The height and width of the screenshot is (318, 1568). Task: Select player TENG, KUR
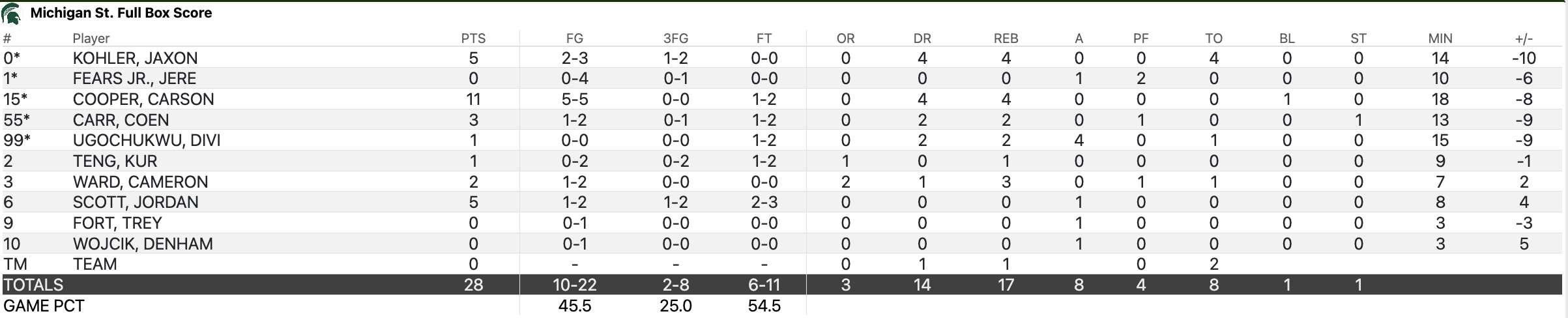(x=115, y=161)
